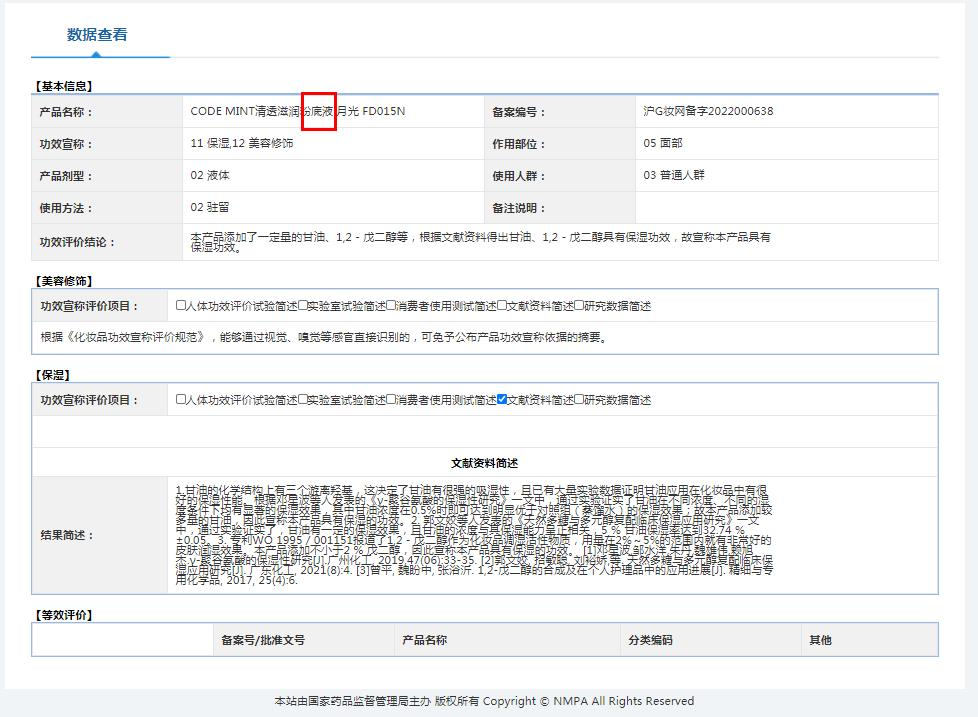Click the 功效宣称： label

click(x=66, y=144)
